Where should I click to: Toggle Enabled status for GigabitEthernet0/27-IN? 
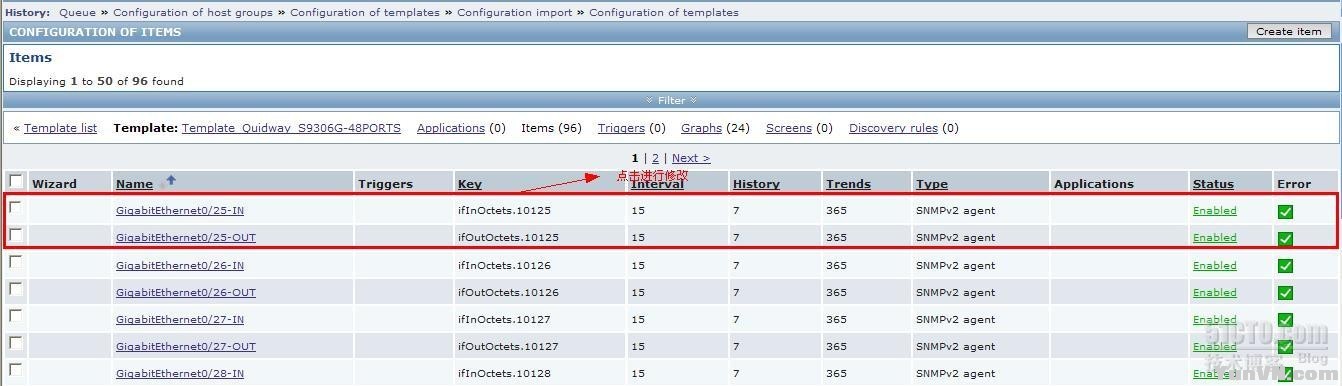pyautogui.click(x=1215, y=320)
